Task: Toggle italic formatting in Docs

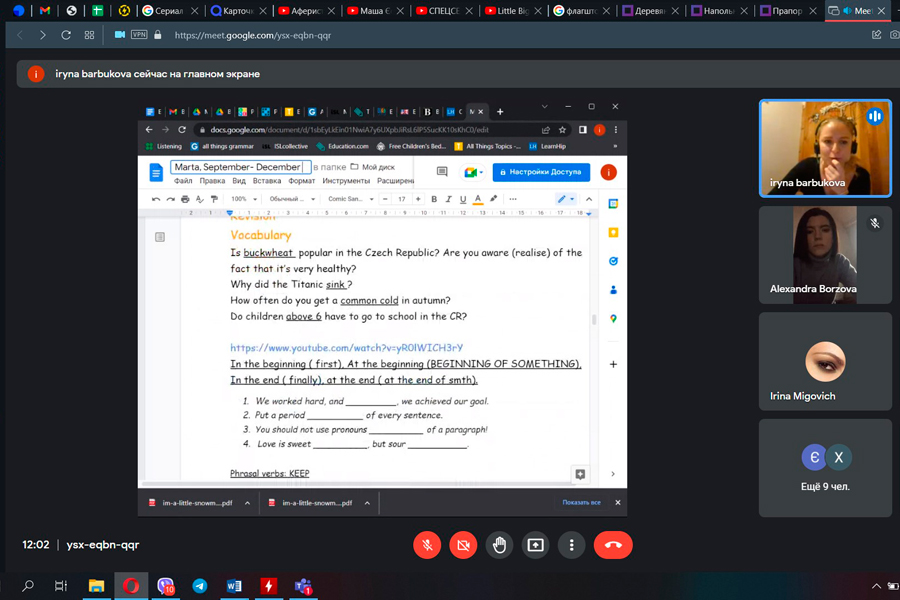Action: click(x=449, y=199)
